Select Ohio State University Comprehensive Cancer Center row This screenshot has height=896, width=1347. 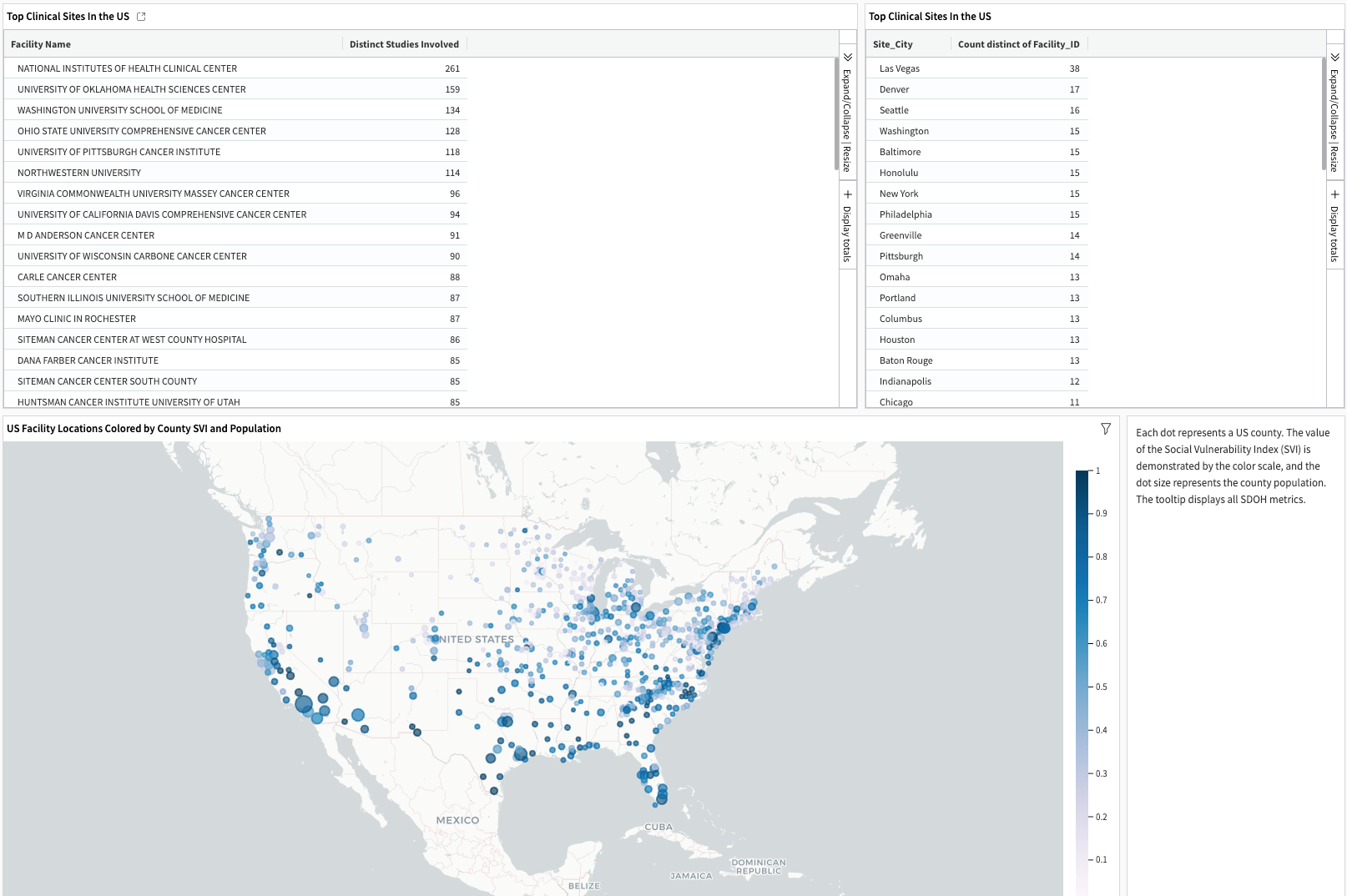click(x=235, y=131)
